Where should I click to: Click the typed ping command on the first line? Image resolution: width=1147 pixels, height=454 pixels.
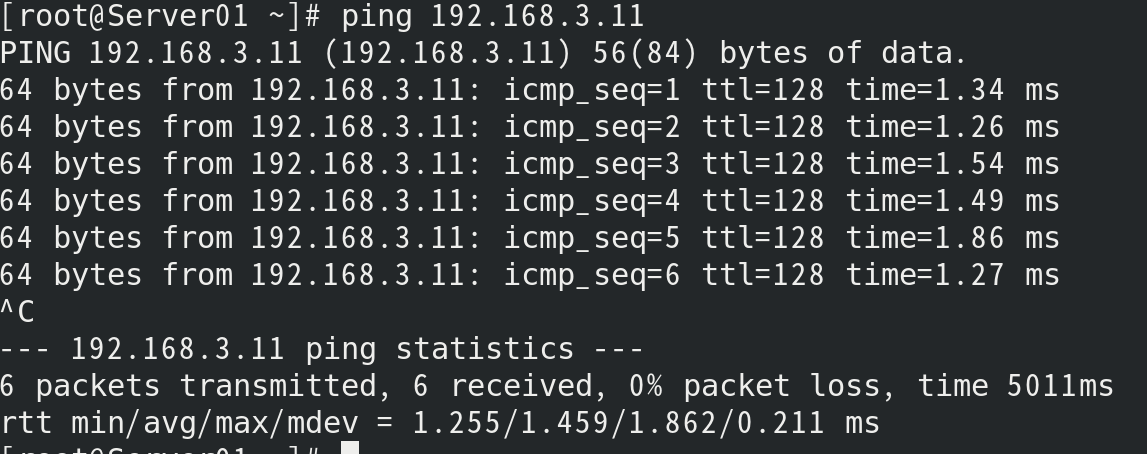pyautogui.click(x=492, y=17)
